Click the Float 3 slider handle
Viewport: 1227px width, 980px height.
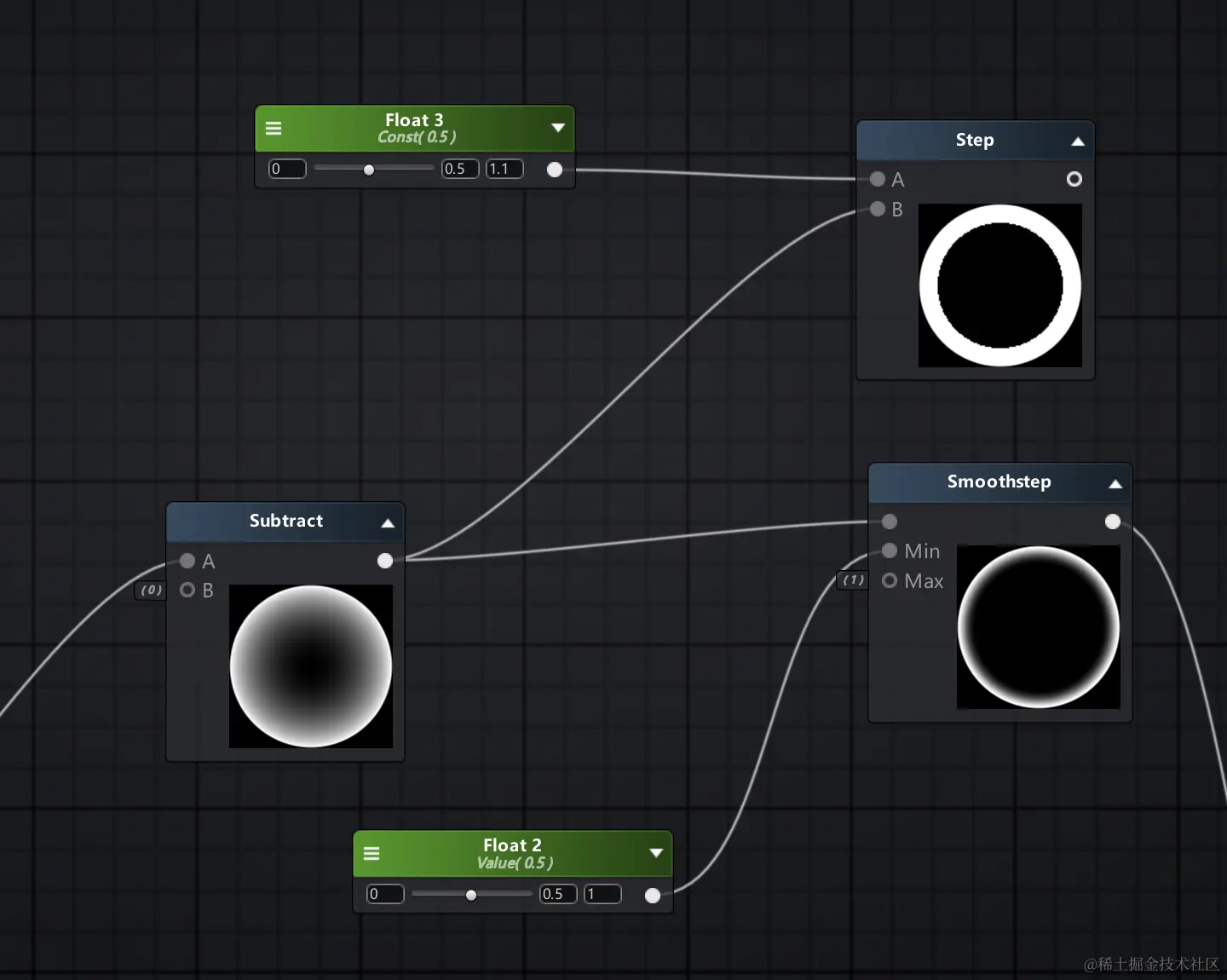(369, 170)
